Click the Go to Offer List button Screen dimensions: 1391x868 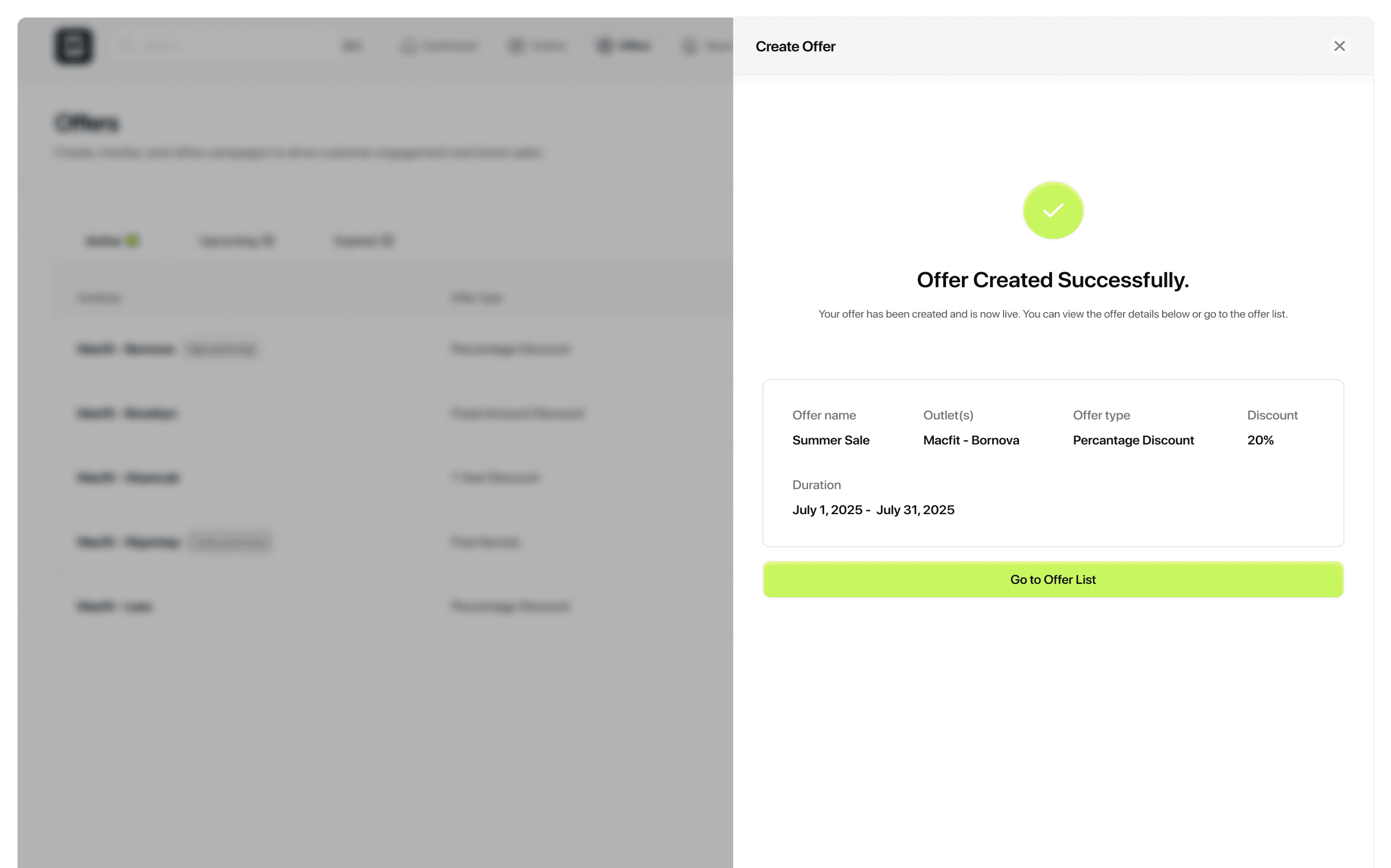pos(1052,579)
